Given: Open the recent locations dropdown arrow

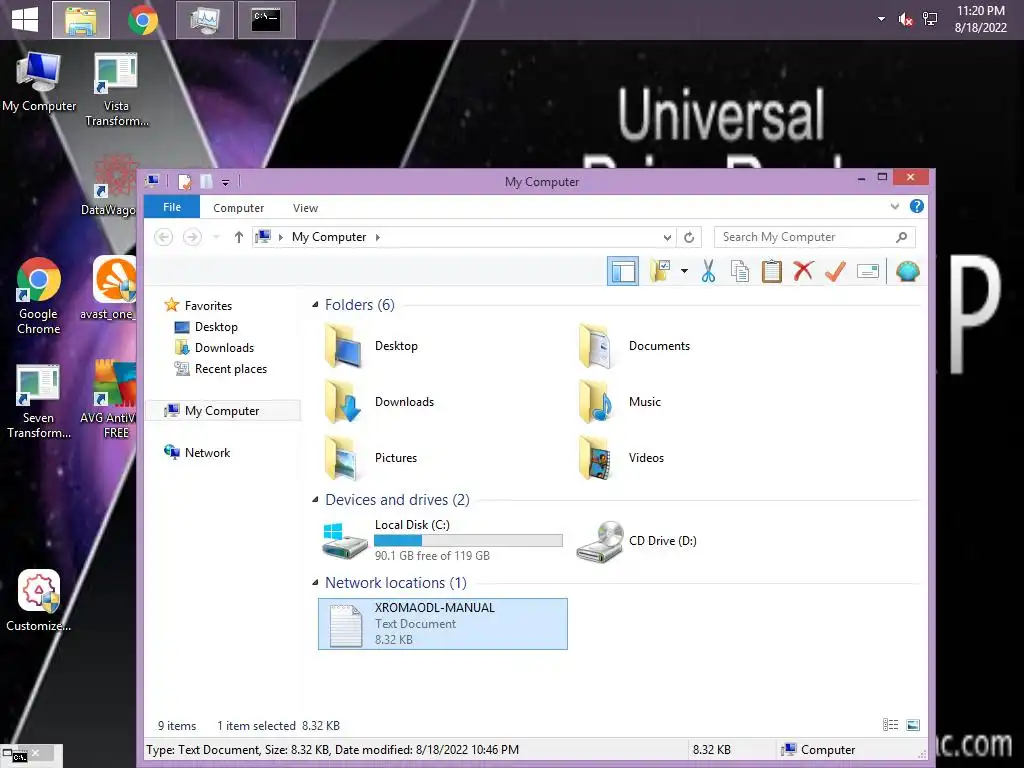Looking at the screenshot, I should click(216, 237).
